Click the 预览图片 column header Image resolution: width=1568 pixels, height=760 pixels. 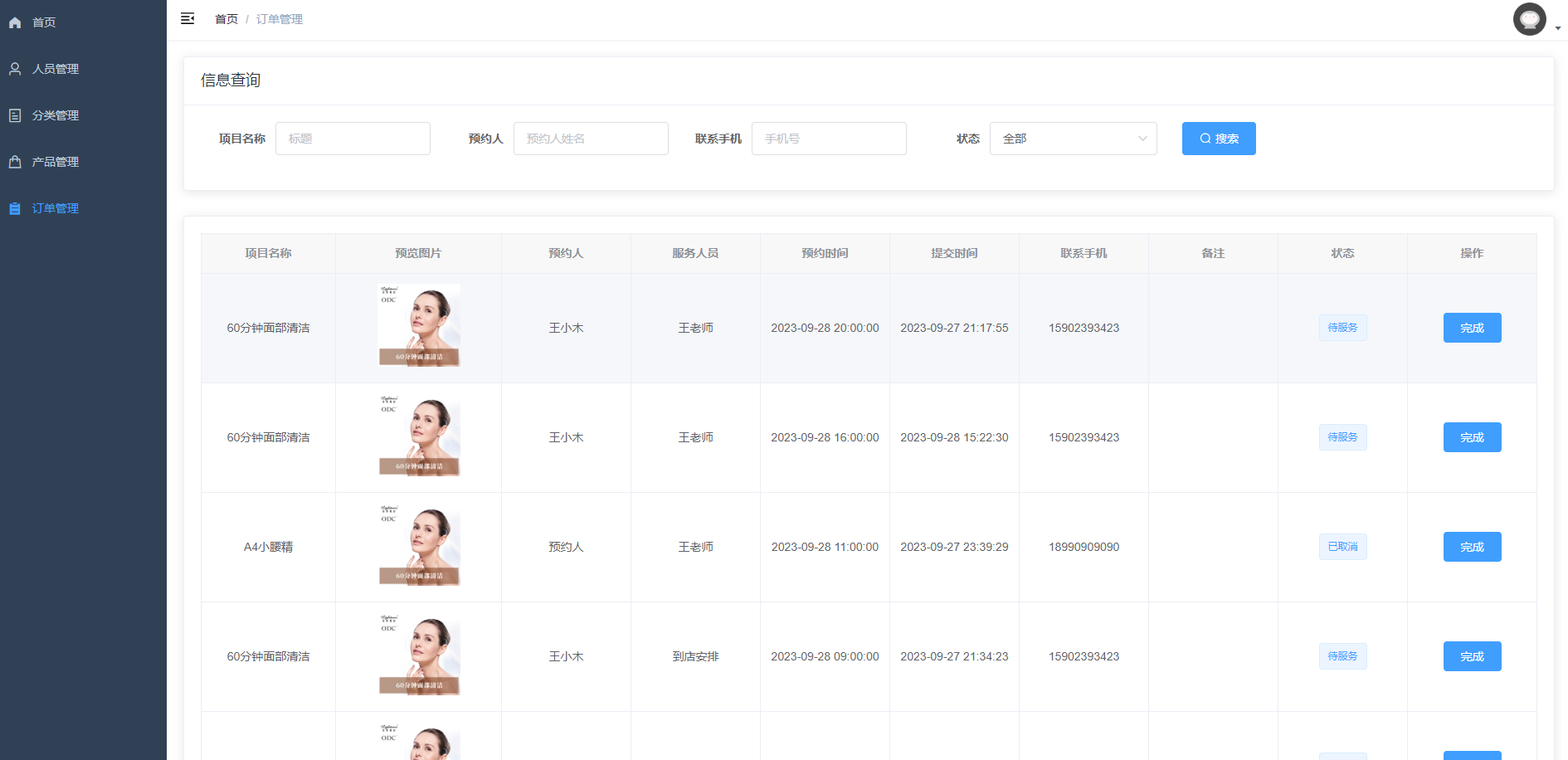pos(418,253)
